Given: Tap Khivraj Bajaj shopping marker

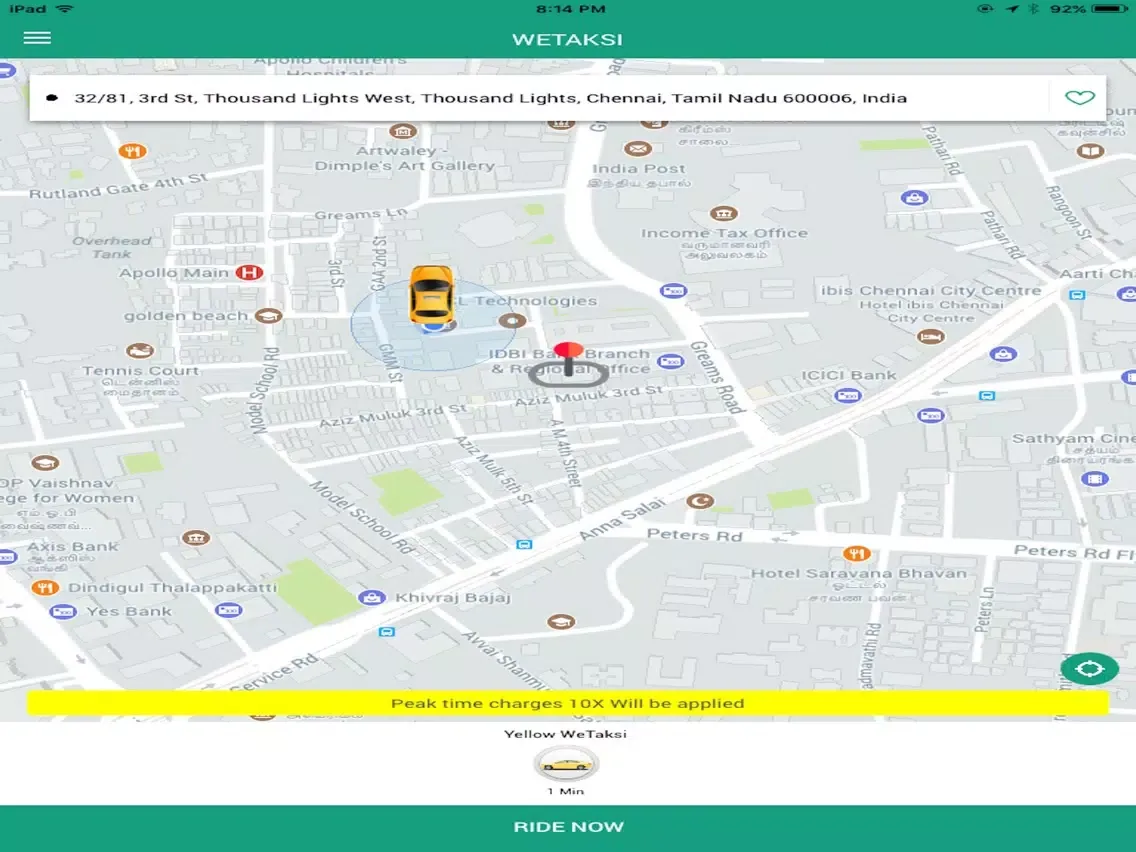Looking at the screenshot, I should 372,598.
